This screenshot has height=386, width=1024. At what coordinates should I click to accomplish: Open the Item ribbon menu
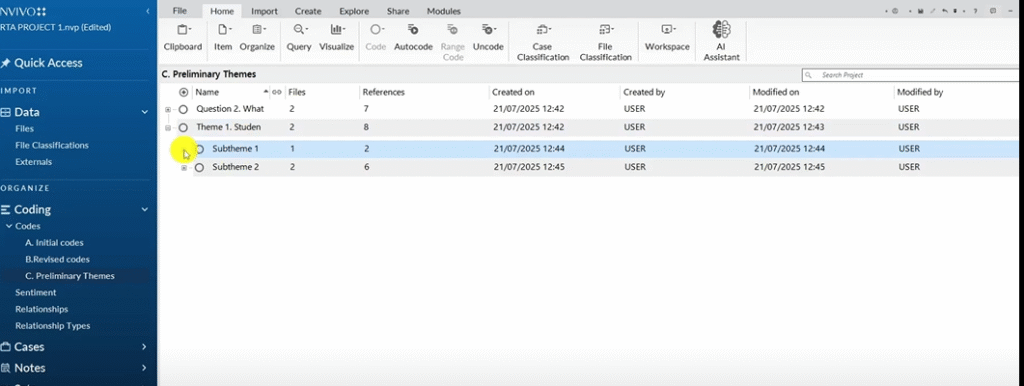[x=223, y=38]
